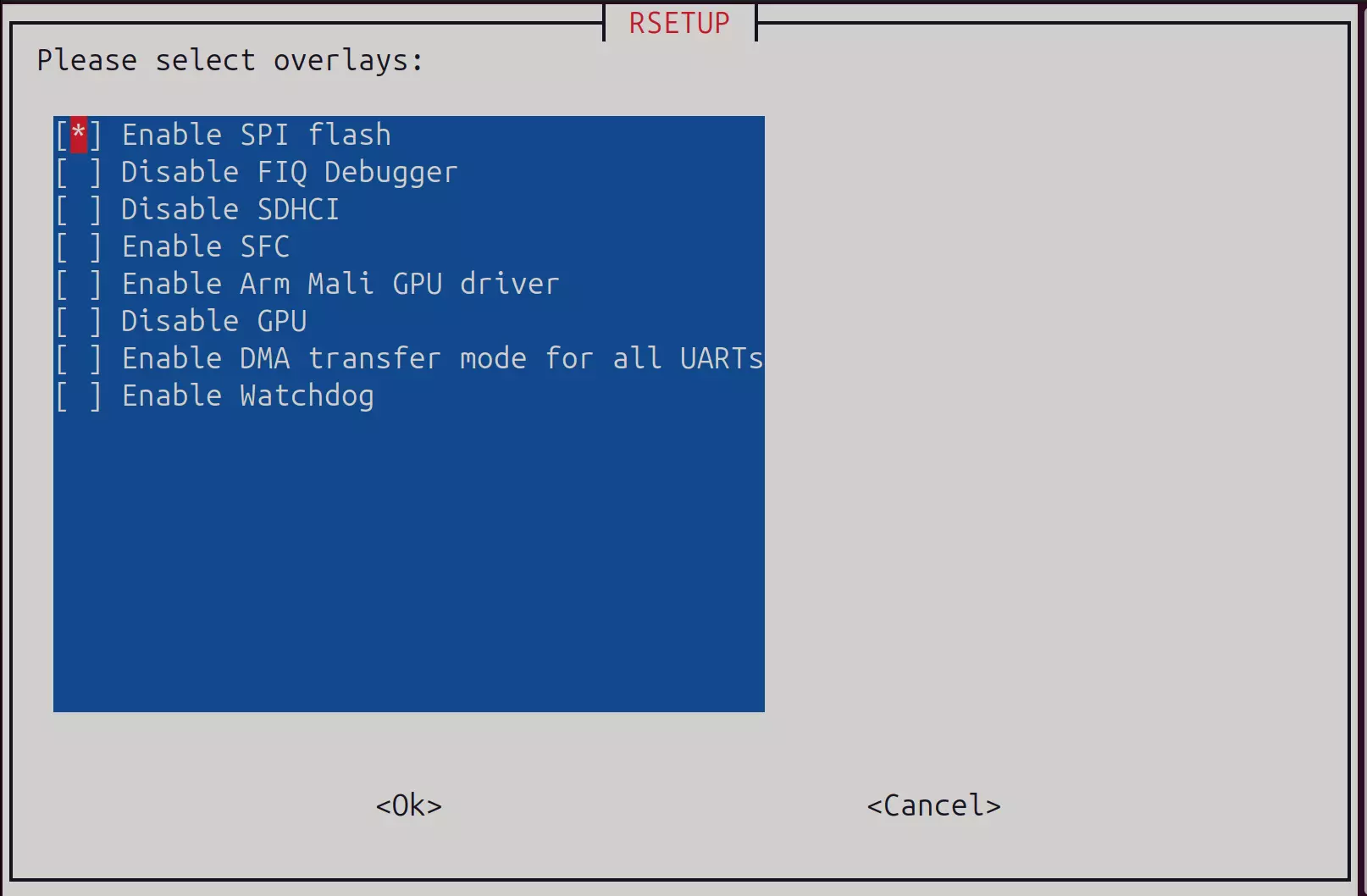Check the Enable SFC checkbox

79,246
